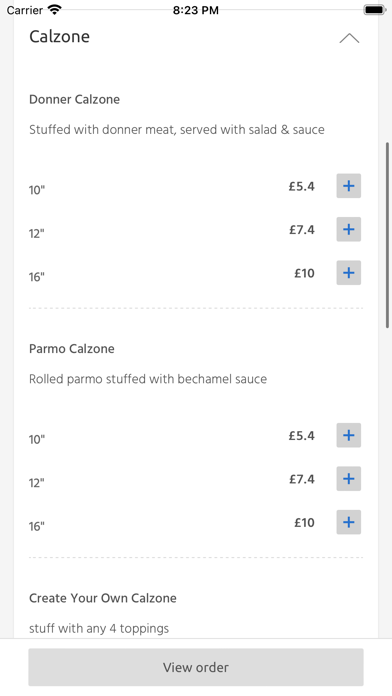Add 12" Donner Calzone with plus icon
Image resolution: width=392 pixels, height=696 pixels.
pyautogui.click(x=348, y=229)
